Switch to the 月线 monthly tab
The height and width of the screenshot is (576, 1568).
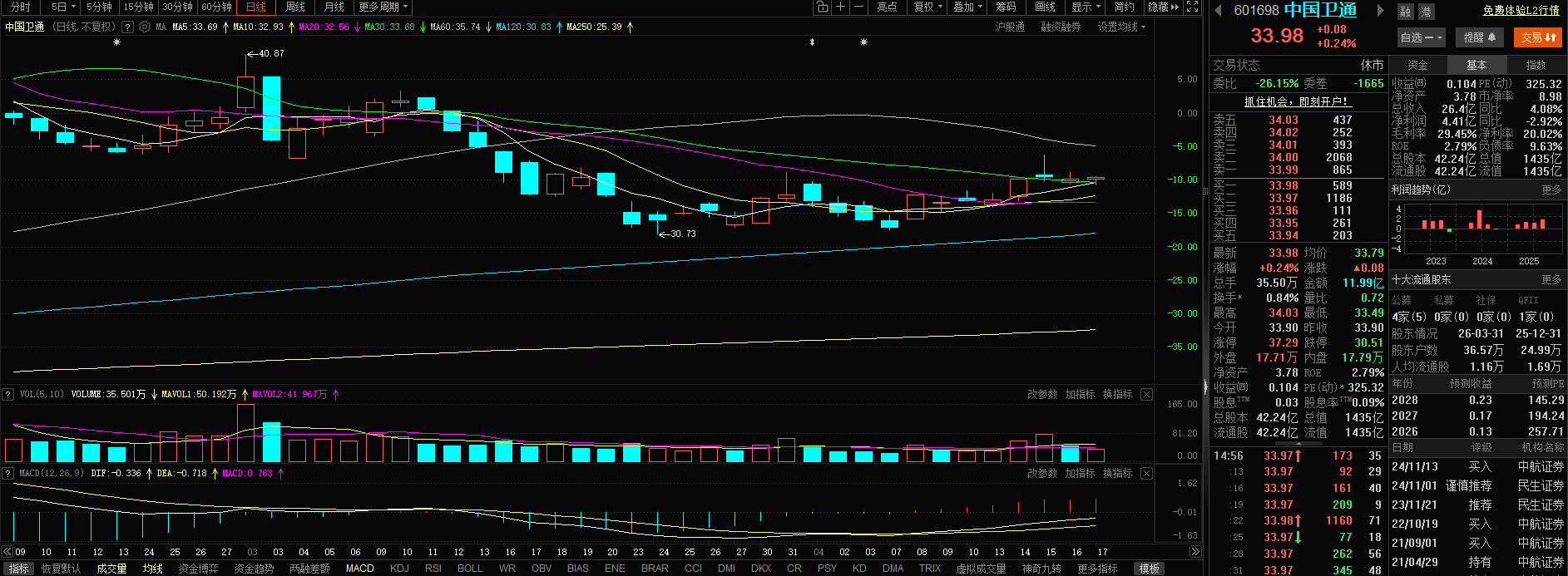334,7
